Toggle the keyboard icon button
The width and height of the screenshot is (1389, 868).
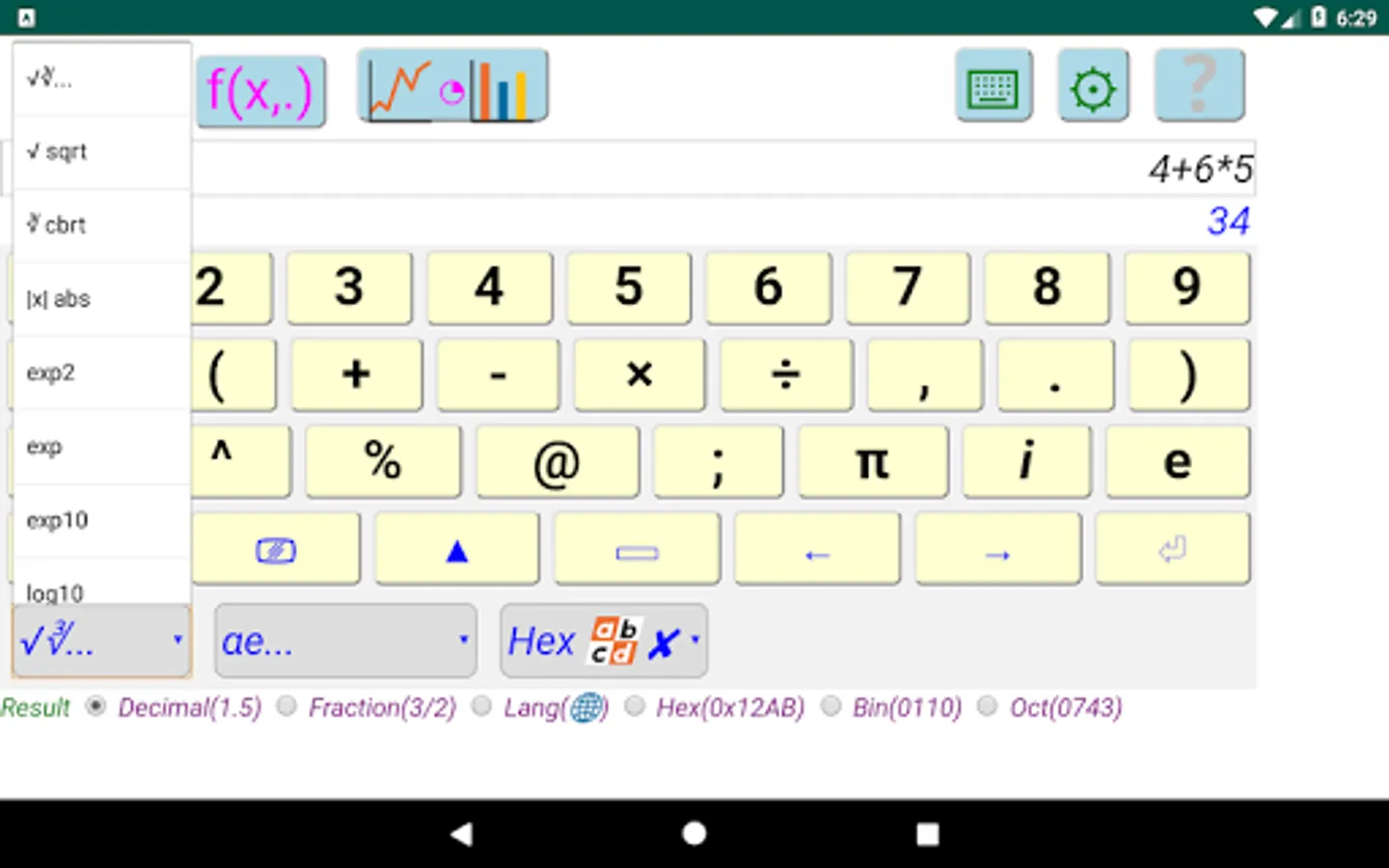pyautogui.click(x=994, y=86)
